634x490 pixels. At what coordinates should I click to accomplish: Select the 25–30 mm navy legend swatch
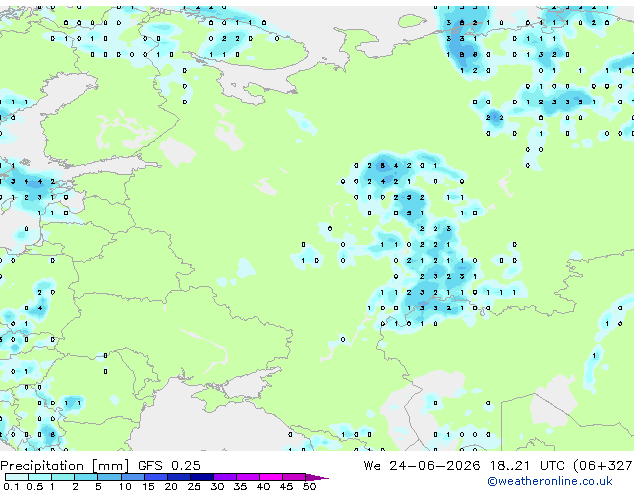(x=202, y=477)
